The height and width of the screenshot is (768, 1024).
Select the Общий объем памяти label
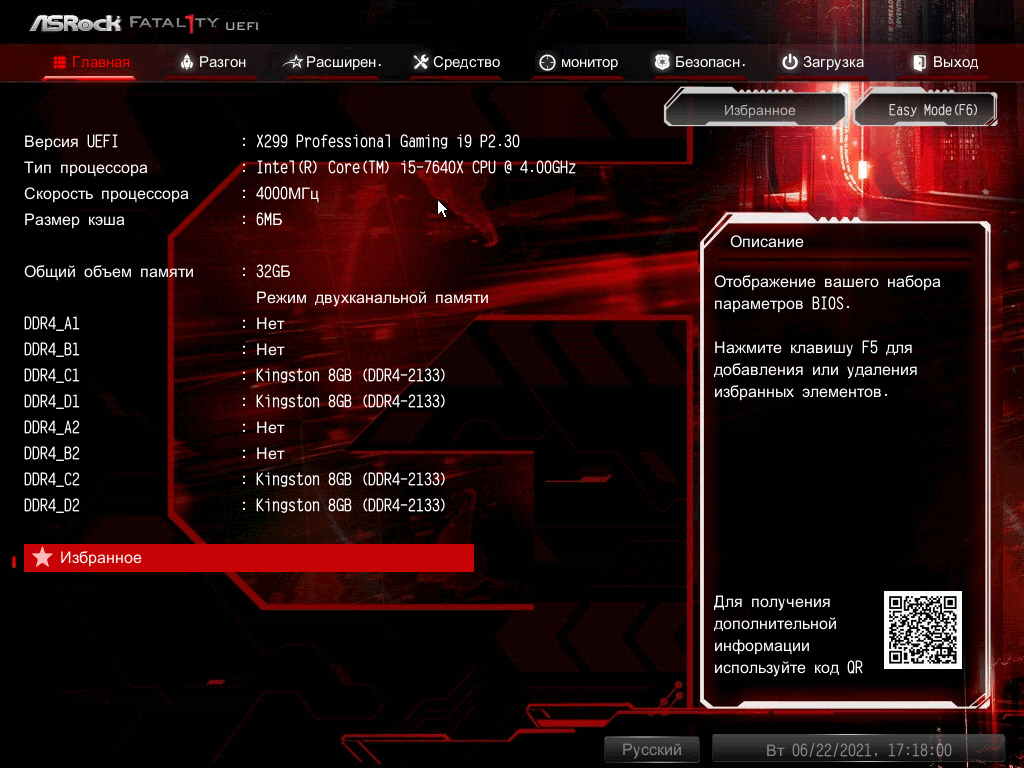pos(109,272)
